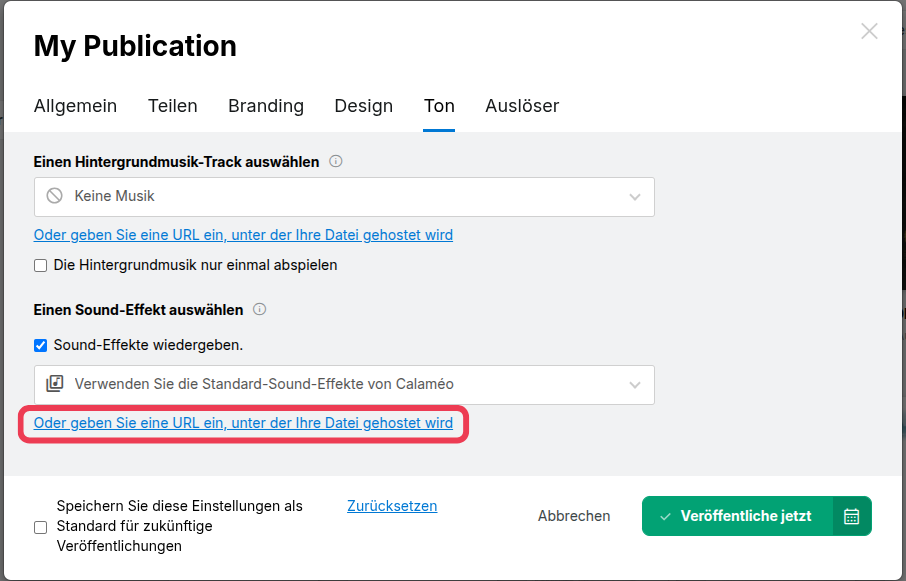This screenshot has width=906, height=581.
Task: Click the URL link under the background music dropdown
Action: pos(243,235)
